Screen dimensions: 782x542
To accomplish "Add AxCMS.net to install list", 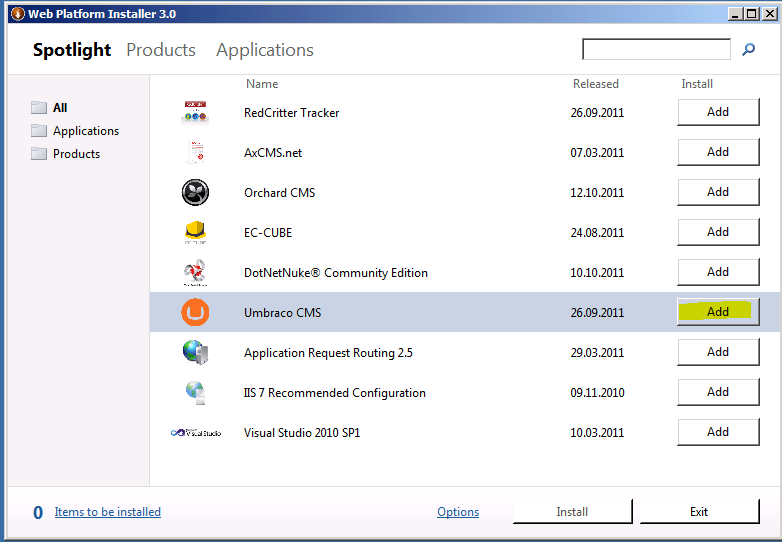I will (x=718, y=152).
